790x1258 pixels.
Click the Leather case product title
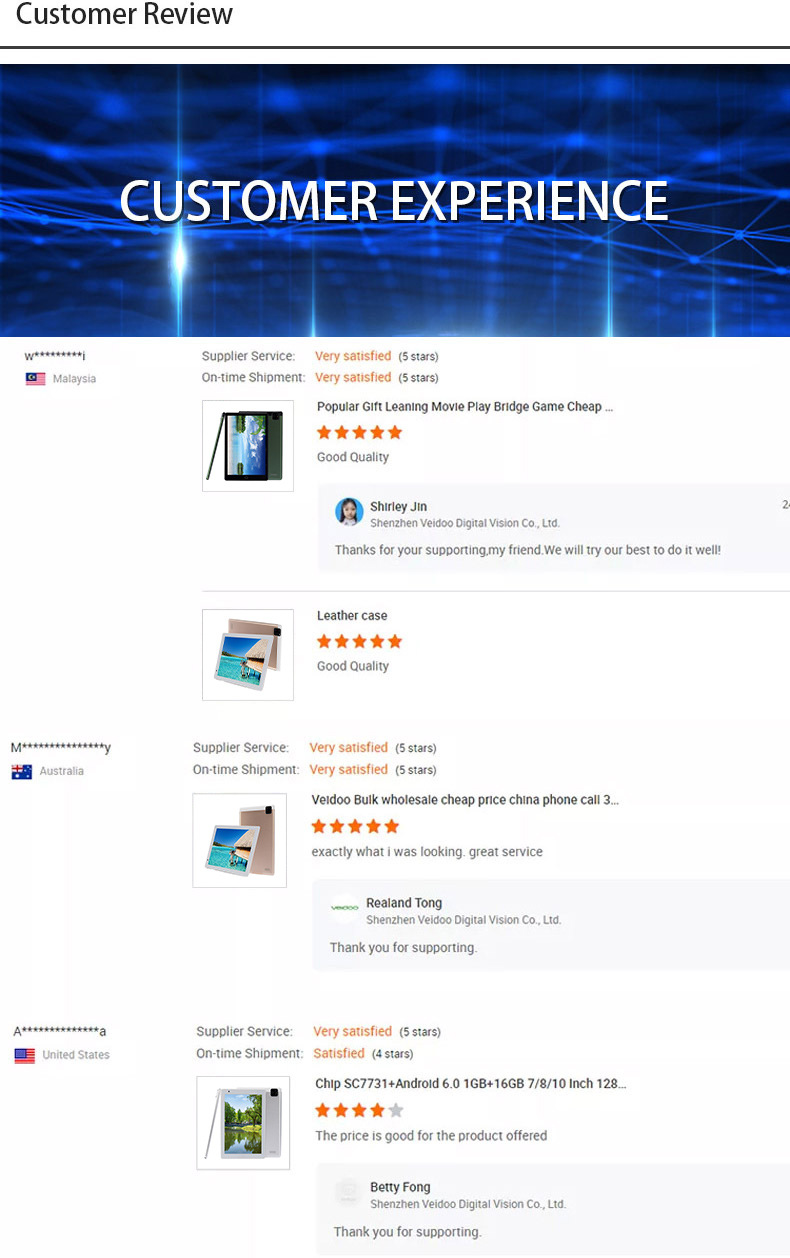pyautogui.click(x=352, y=616)
